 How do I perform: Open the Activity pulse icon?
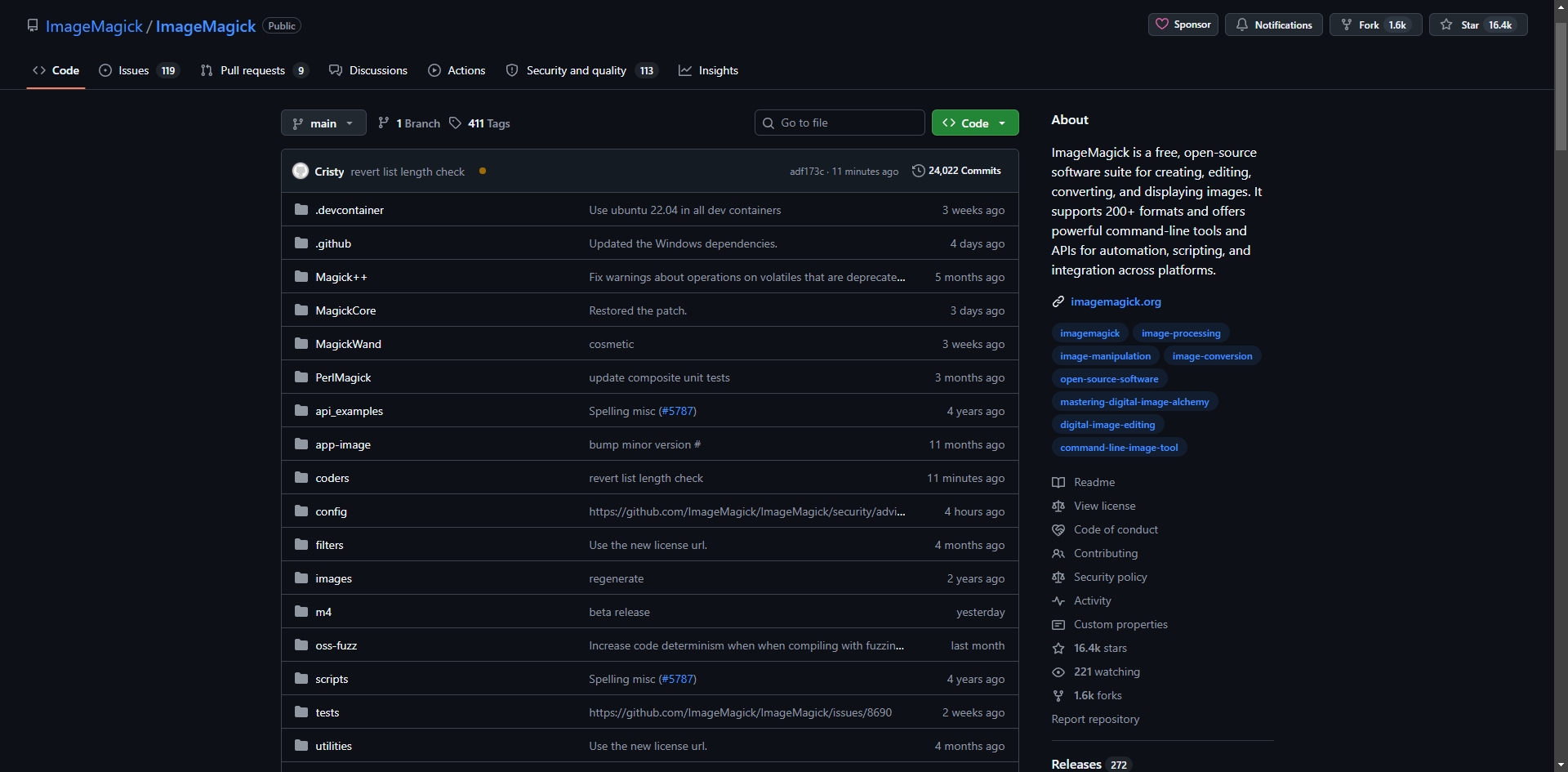(x=1058, y=601)
